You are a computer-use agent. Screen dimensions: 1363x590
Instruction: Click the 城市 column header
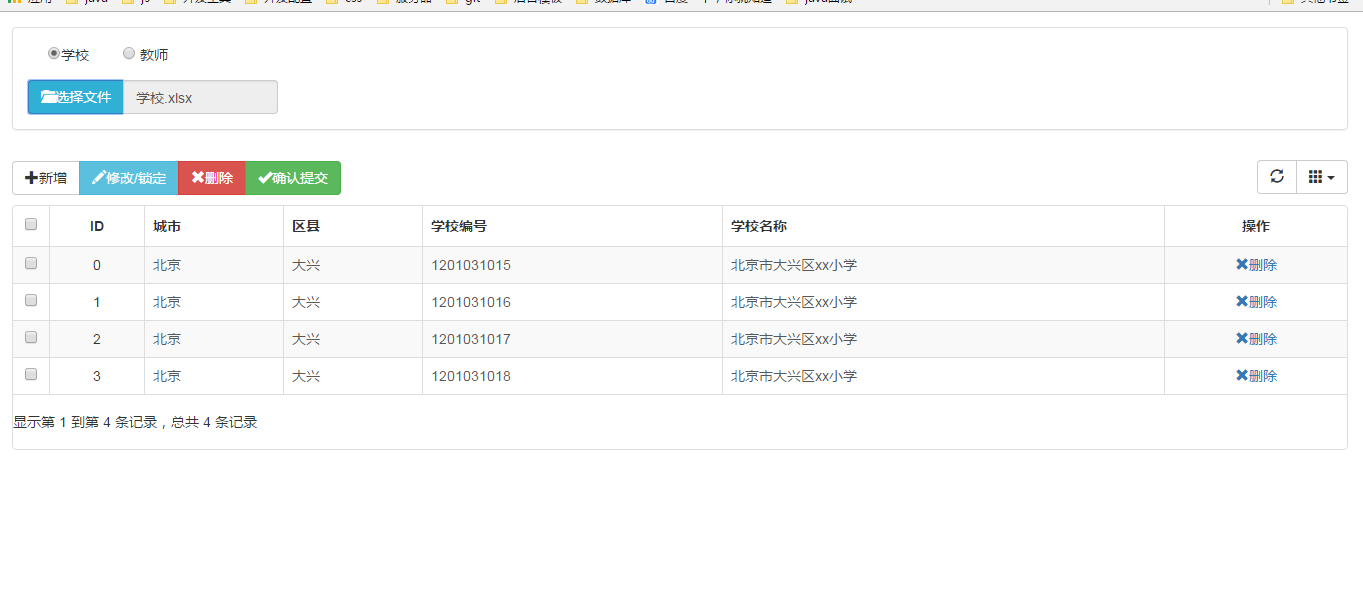tap(214, 226)
